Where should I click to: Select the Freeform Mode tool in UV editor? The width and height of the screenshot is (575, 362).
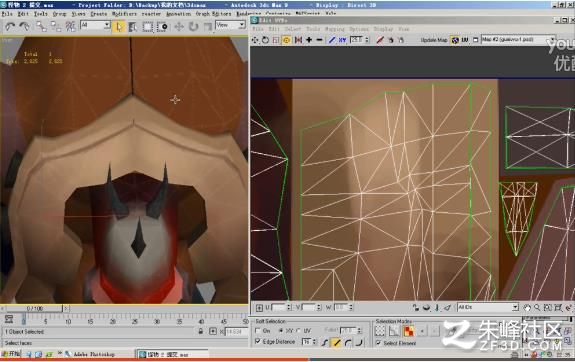(286, 40)
